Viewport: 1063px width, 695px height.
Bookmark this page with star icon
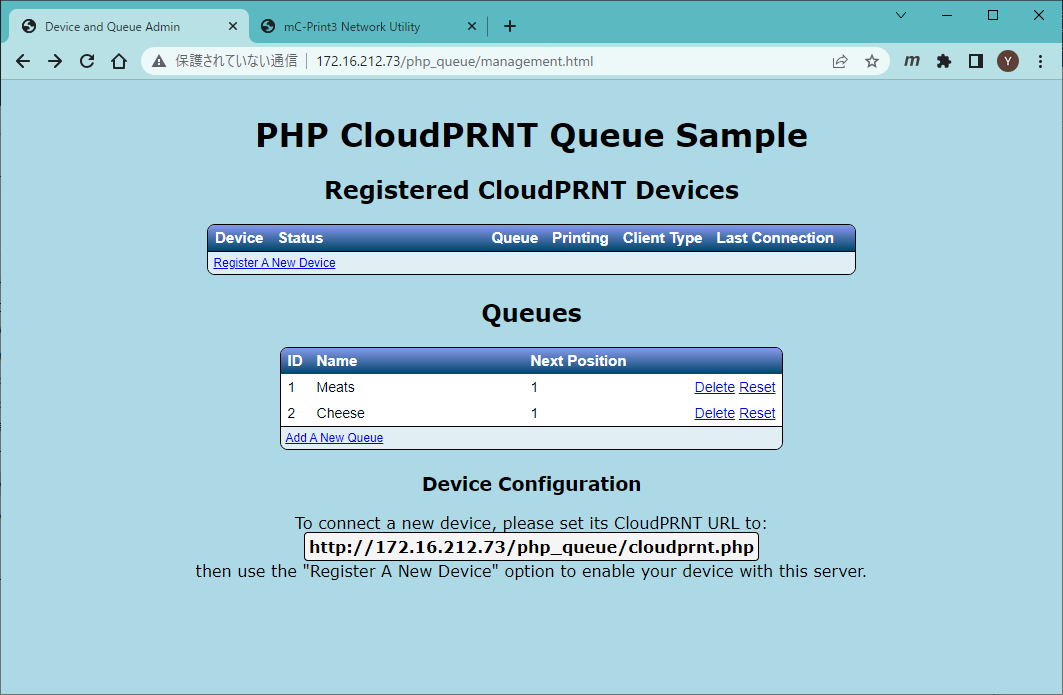[x=872, y=61]
